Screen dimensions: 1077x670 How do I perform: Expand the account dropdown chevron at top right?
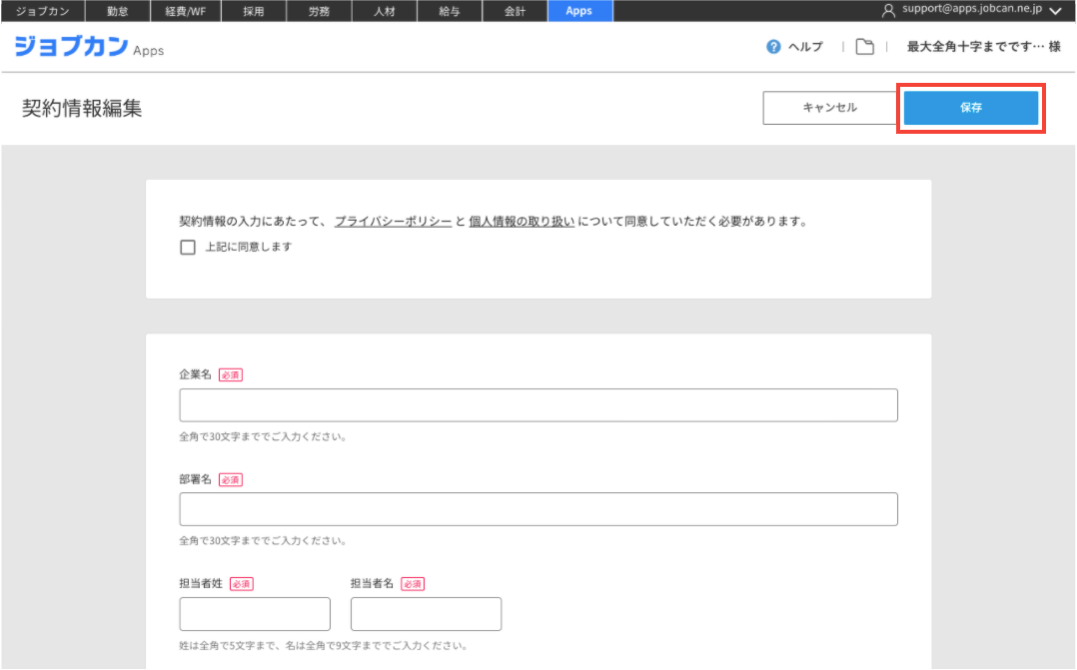click(x=1055, y=11)
